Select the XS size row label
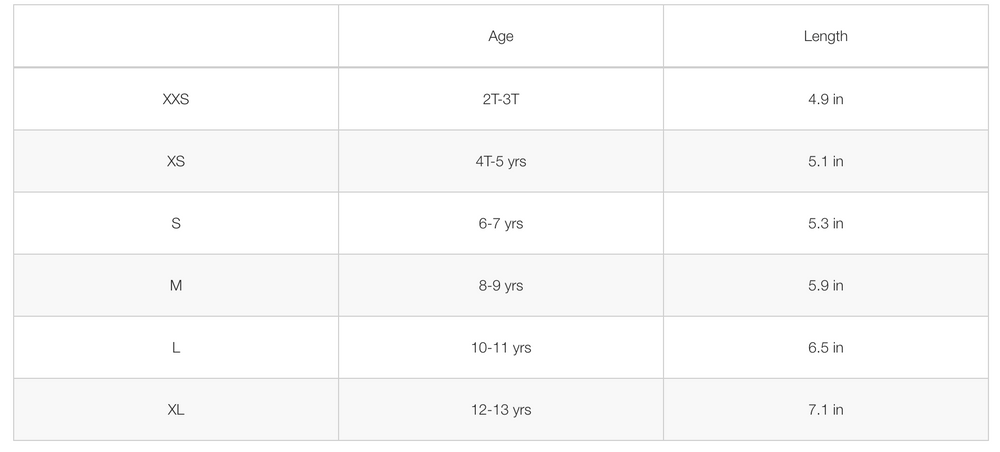 [x=176, y=161]
